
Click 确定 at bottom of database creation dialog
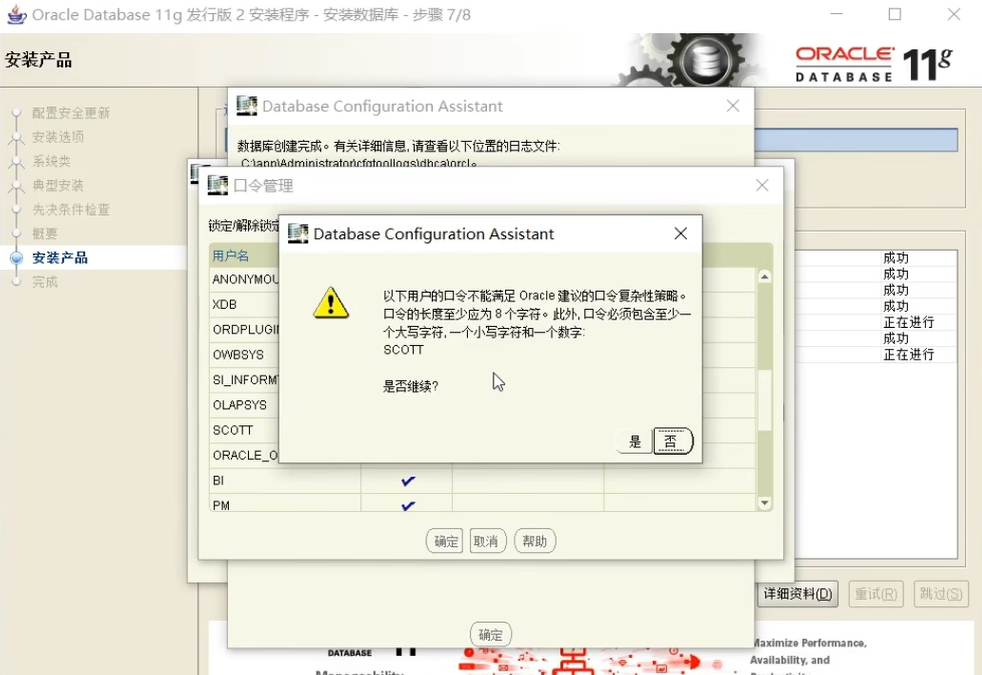(490, 635)
